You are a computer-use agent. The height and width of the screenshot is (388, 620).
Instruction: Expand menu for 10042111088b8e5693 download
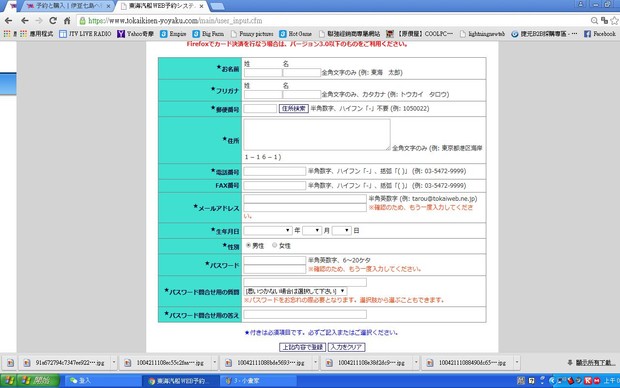(x=315, y=362)
